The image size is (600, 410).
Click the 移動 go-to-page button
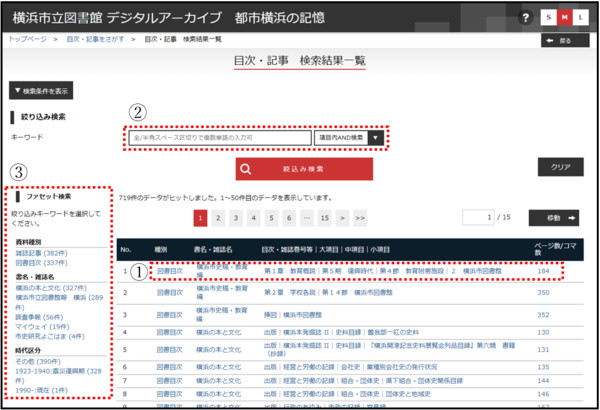click(559, 217)
